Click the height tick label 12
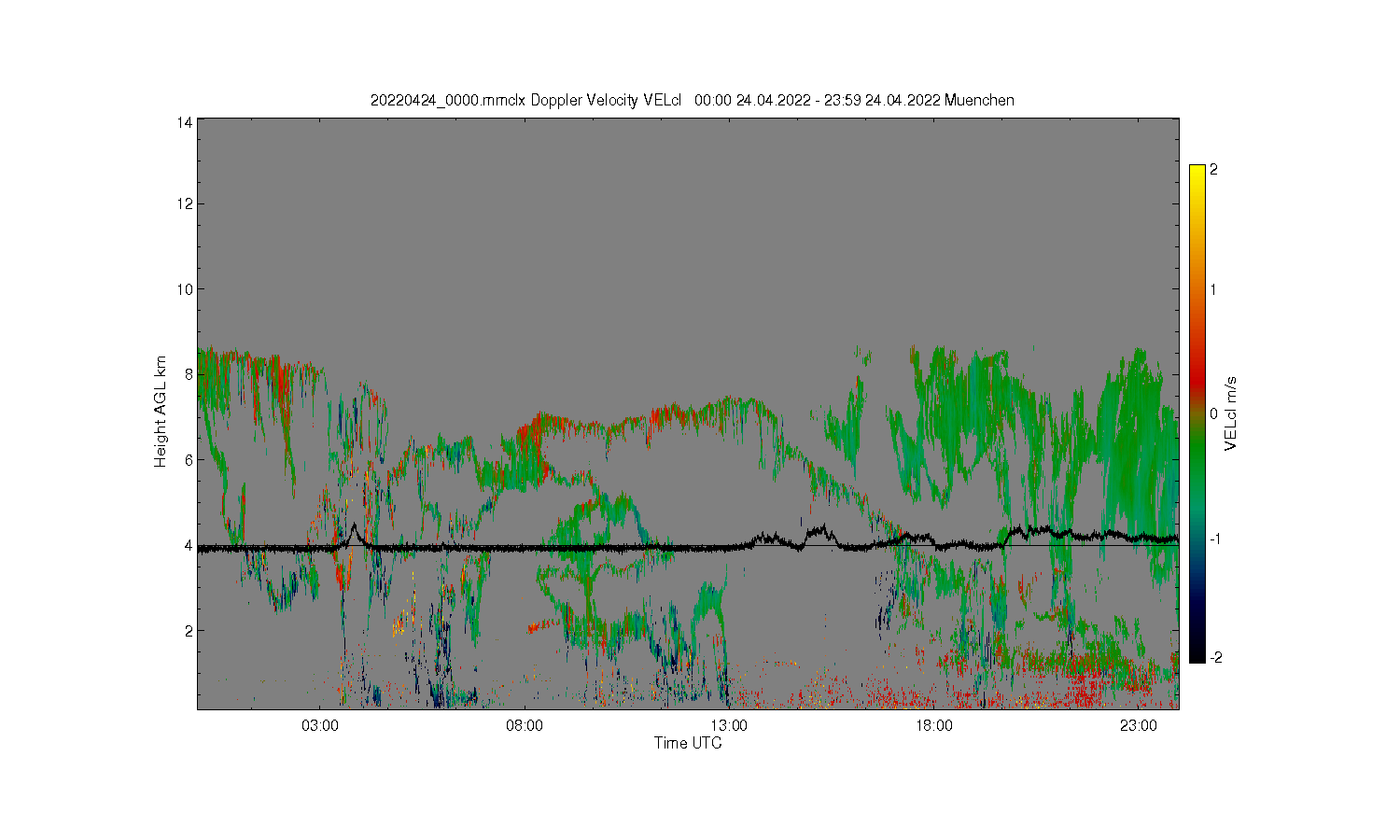The image size is (1400, 840). click(x=185, y=203)
